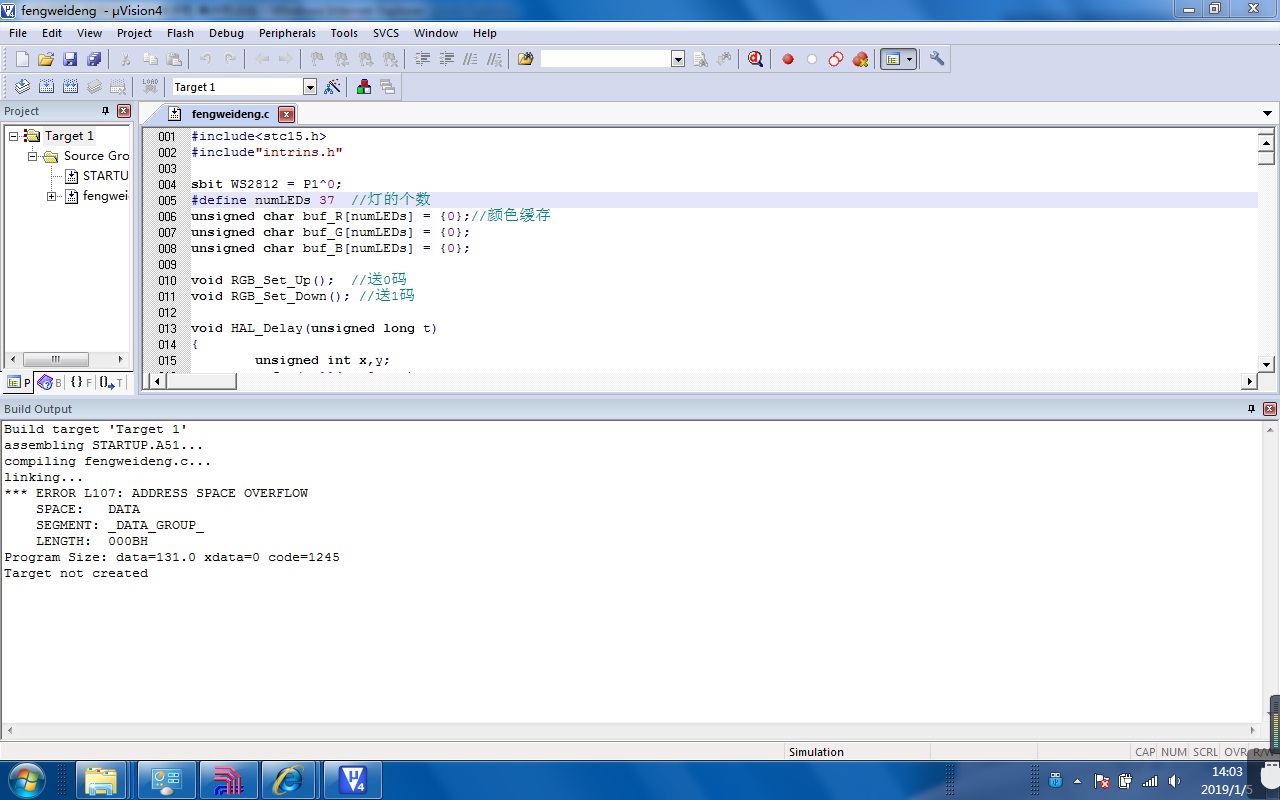Pin toggle for Project panel
The image size is (1280, 800).
point(105,111)
